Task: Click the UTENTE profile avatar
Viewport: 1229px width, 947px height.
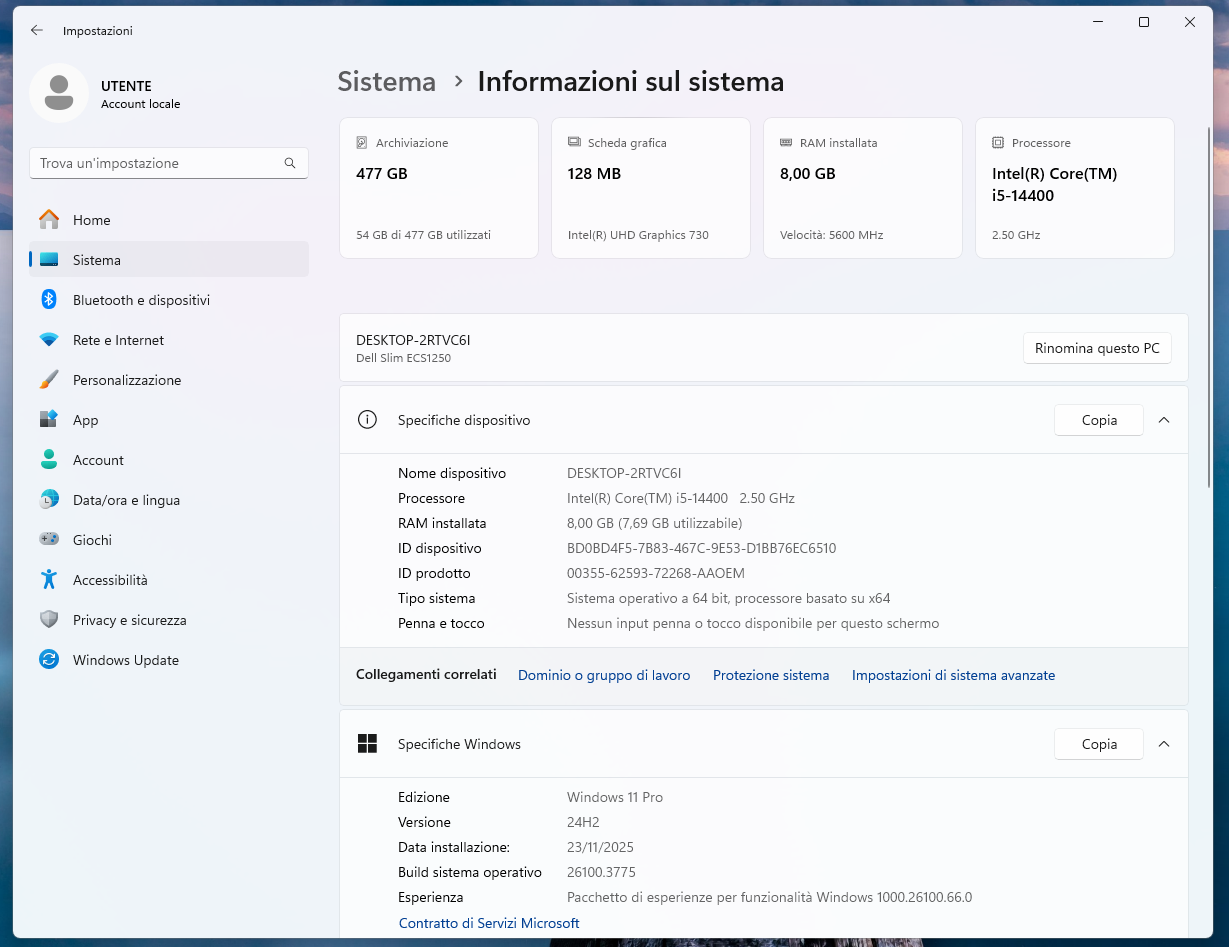Action: click(x=59, y=93)
